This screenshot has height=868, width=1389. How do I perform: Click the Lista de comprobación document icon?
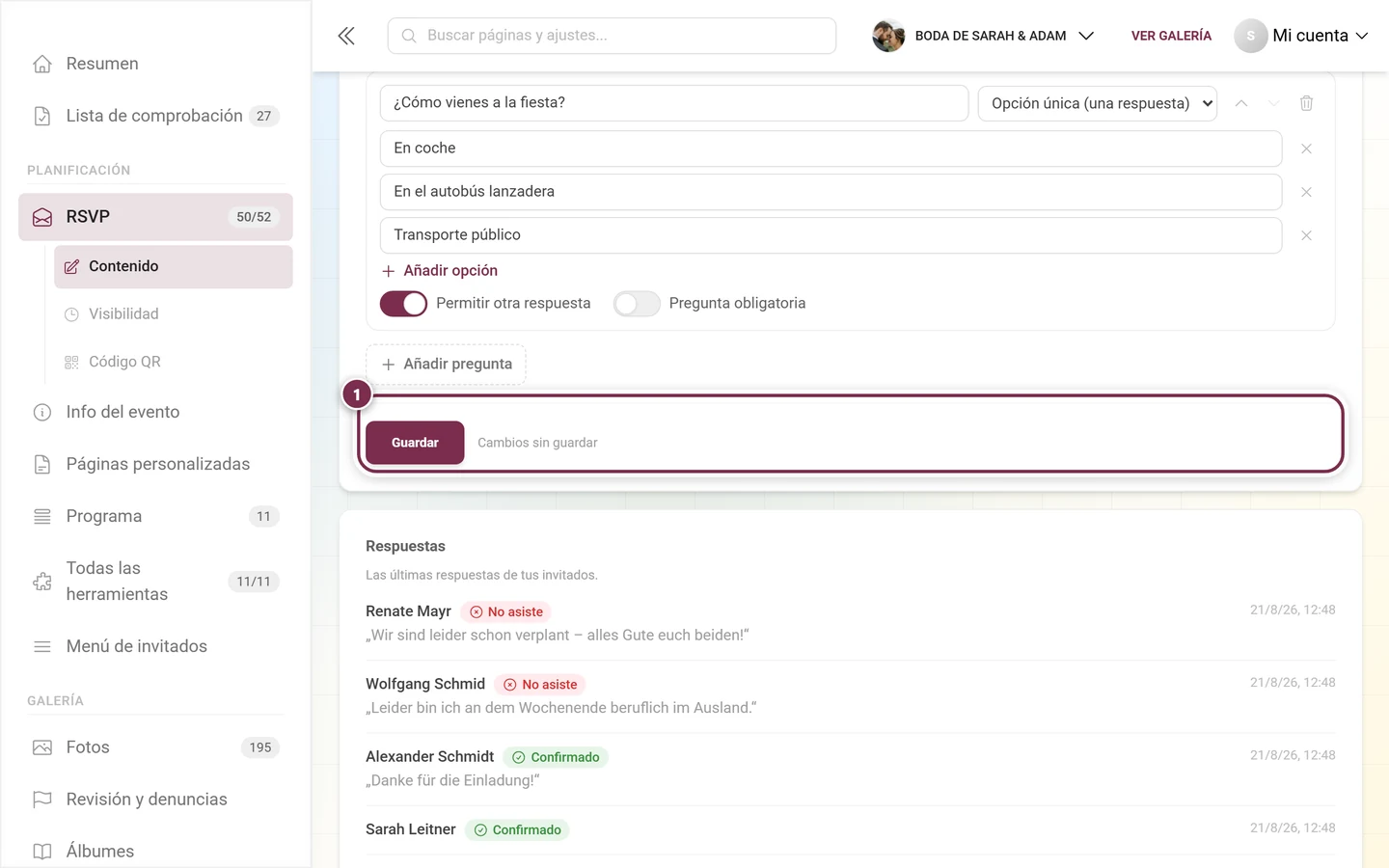pos(42,116)
